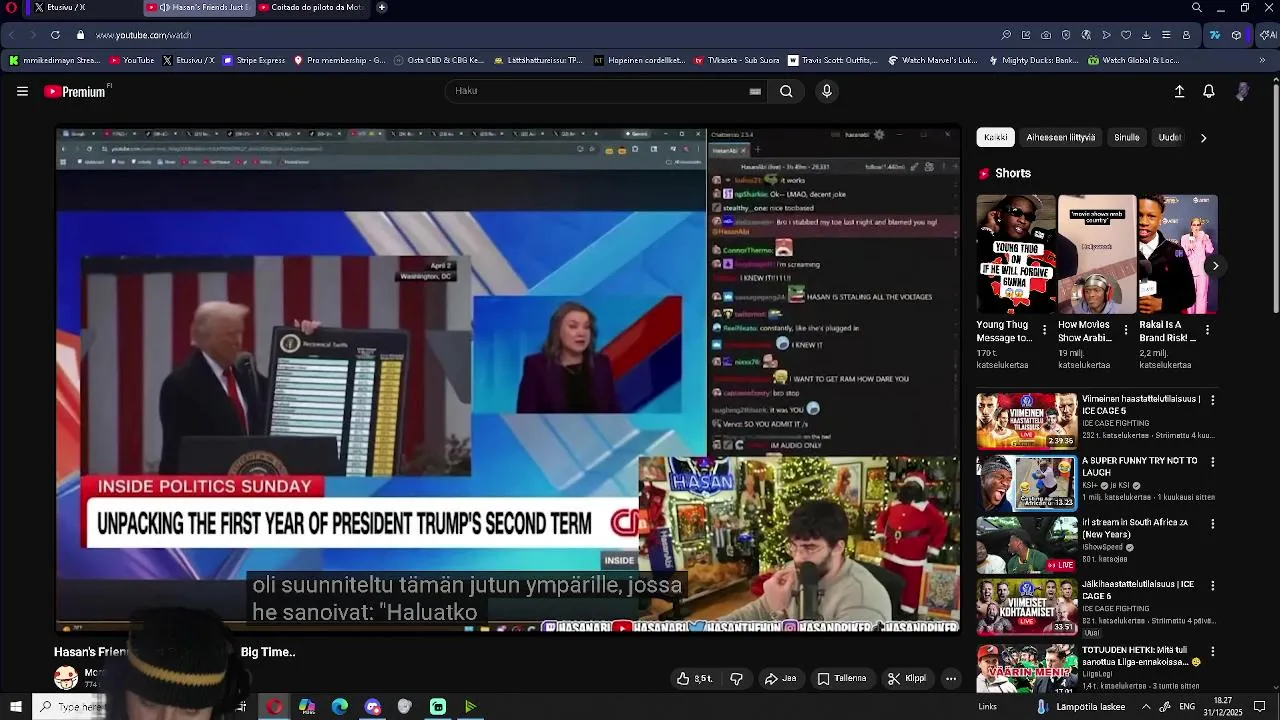The image size is (1280, 720).
Task: Open the YouTube hamburger guide menu
Action: [22, 91]
